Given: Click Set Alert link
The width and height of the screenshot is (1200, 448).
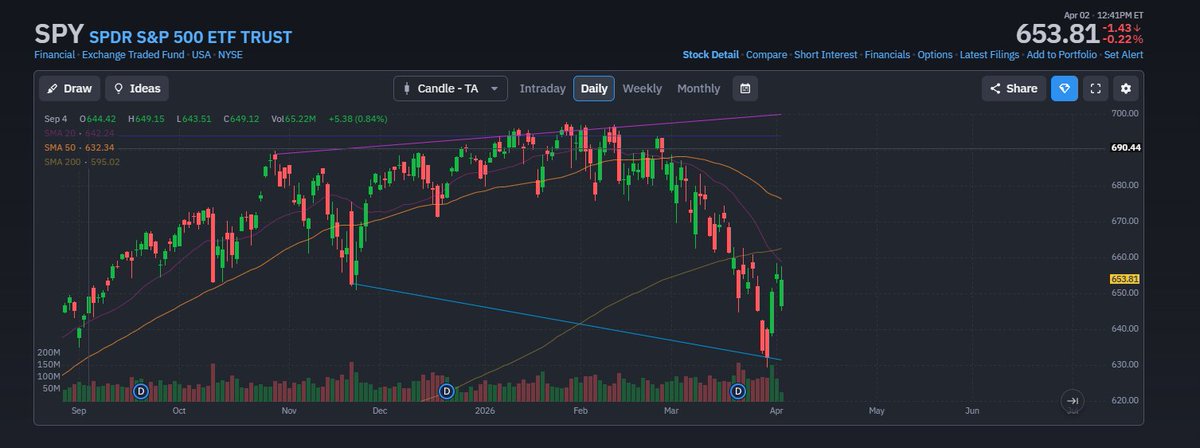Looking at the screenshot, I should (1124, 55).
